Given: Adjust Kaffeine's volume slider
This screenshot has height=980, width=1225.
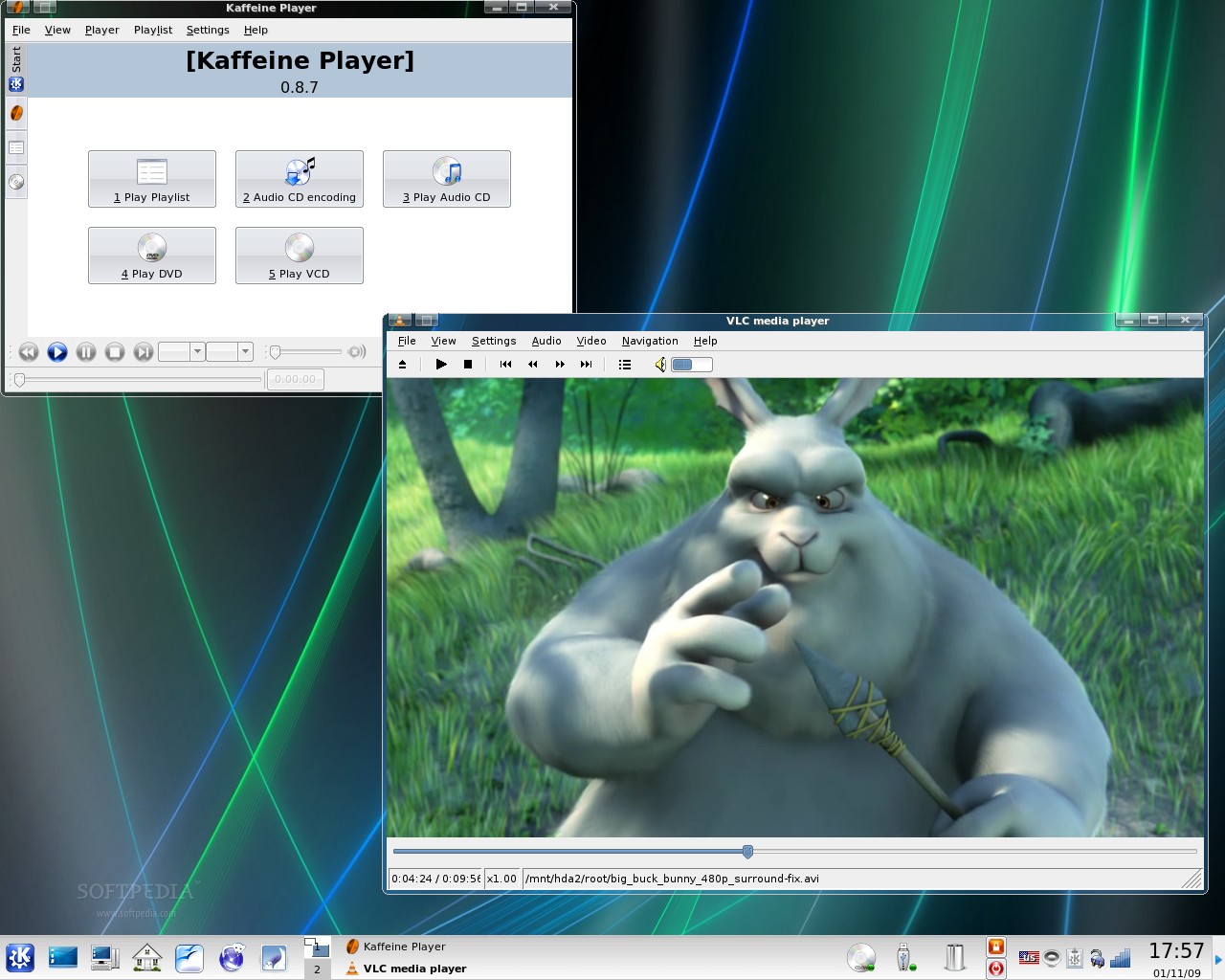Looking at the screenshot, I should [304, 352].
